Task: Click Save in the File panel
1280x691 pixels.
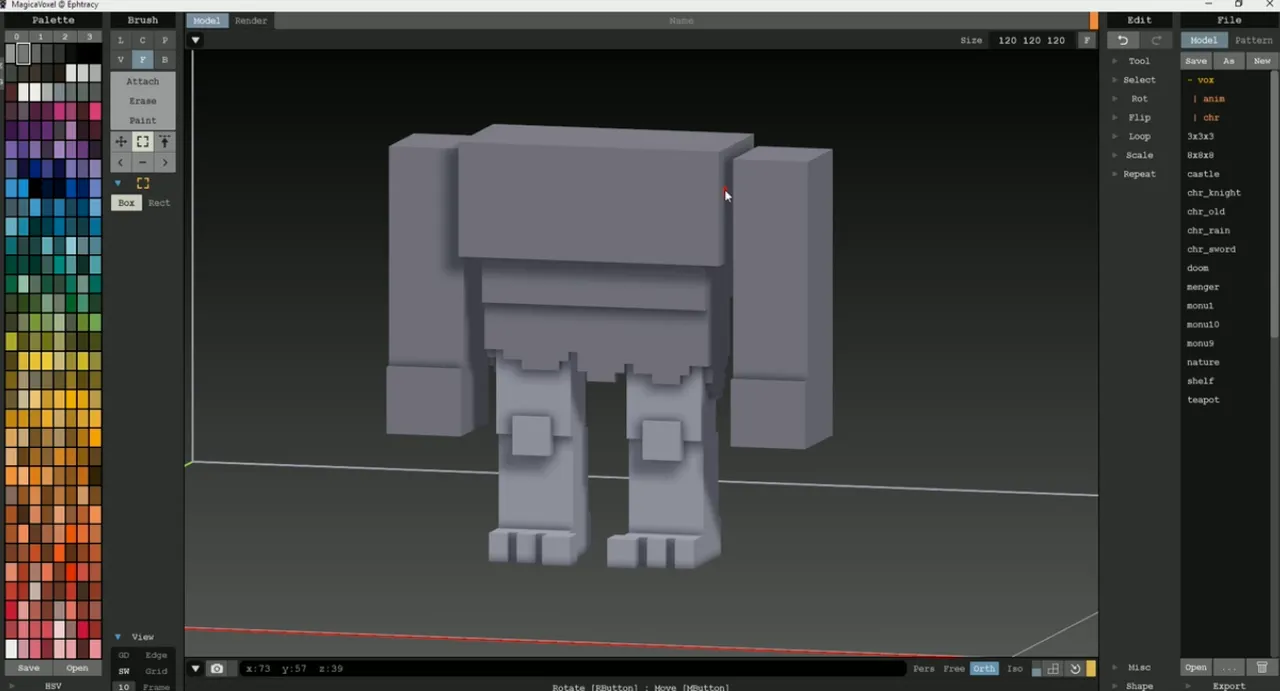Action: point(1196,61)
